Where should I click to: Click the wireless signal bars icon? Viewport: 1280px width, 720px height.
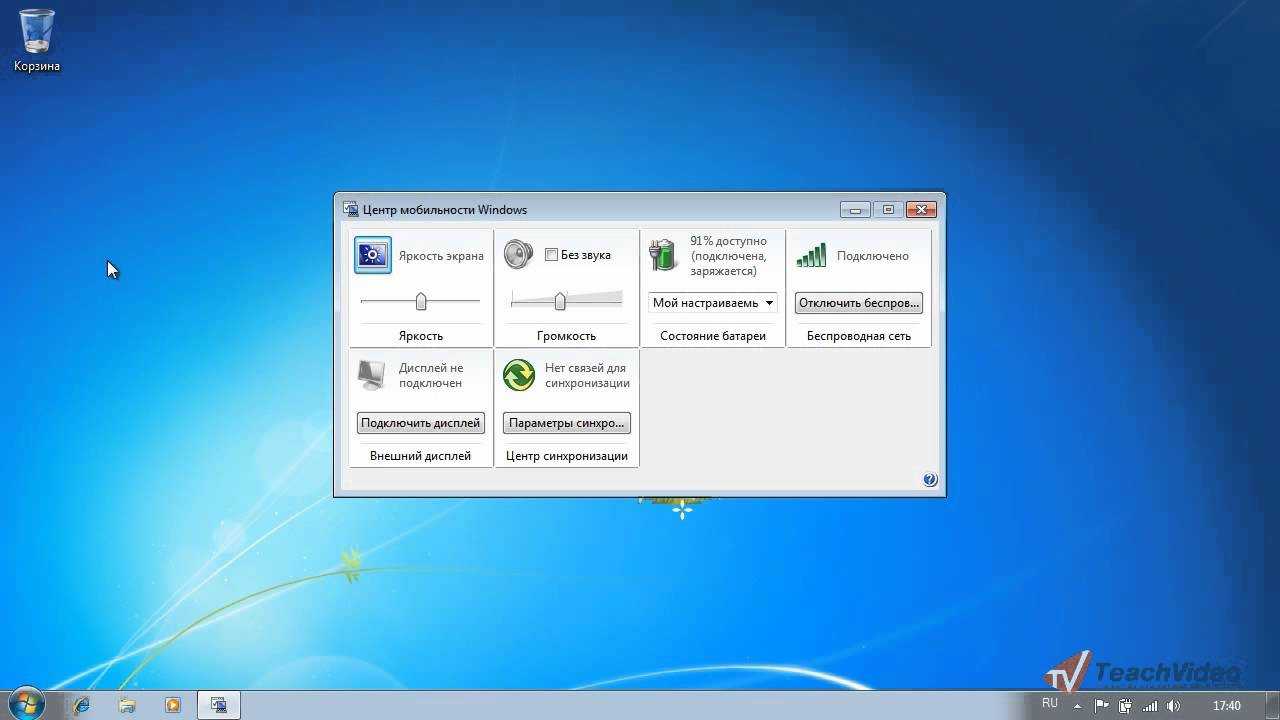(812, 255)
